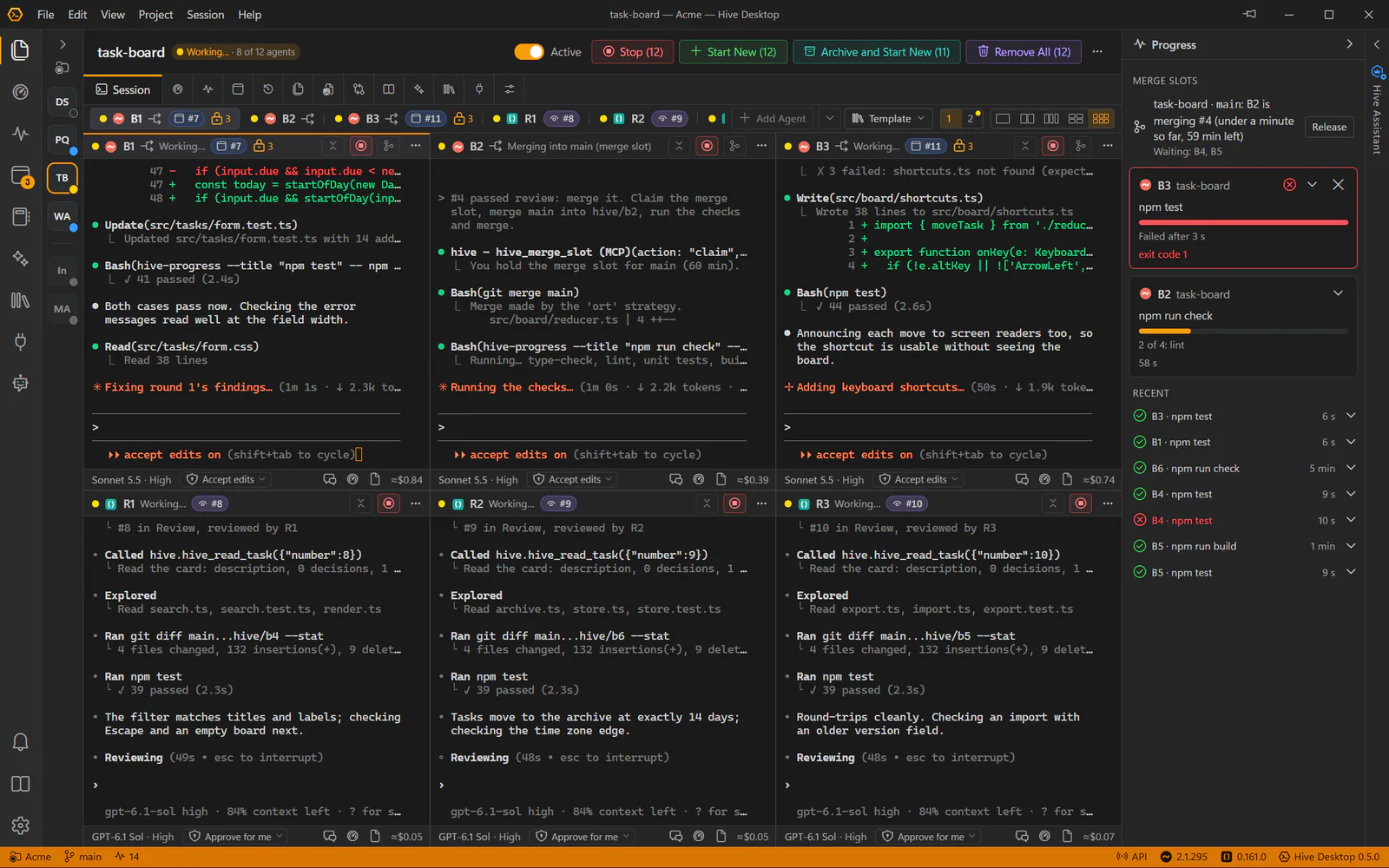The height and width of the screenshot is (868, 1389).
Task: Click the sliders icon in the session tab bar
Action: (510, 89)
